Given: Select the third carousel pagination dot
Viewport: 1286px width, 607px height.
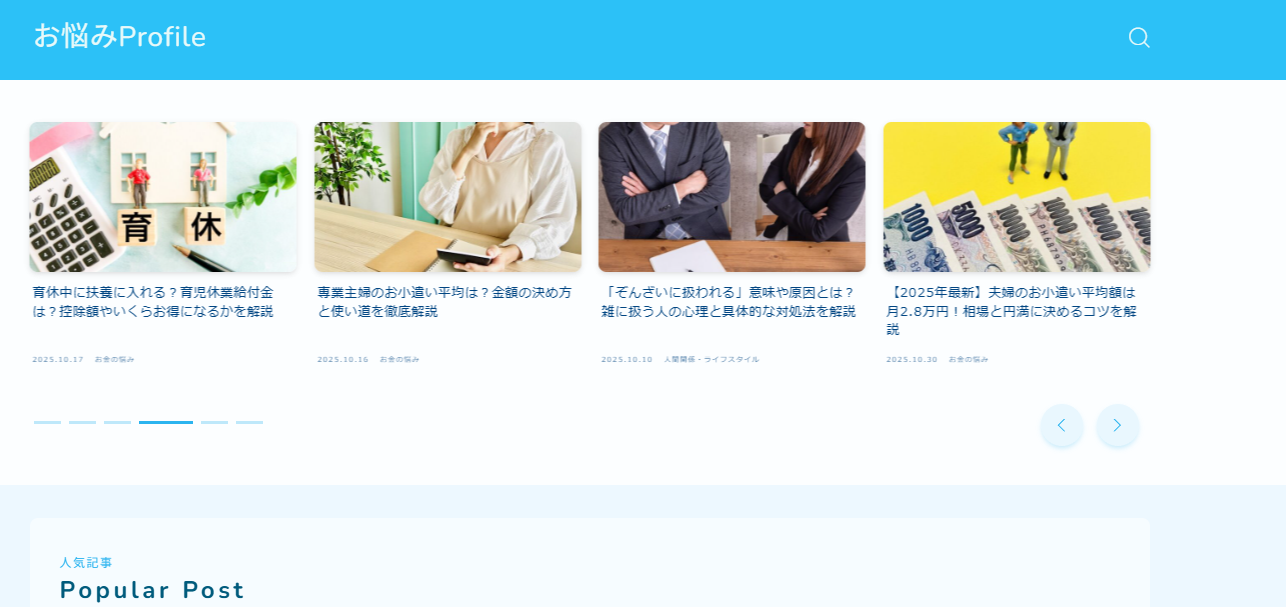Looking at the screenshot, I should click(115, 421).
